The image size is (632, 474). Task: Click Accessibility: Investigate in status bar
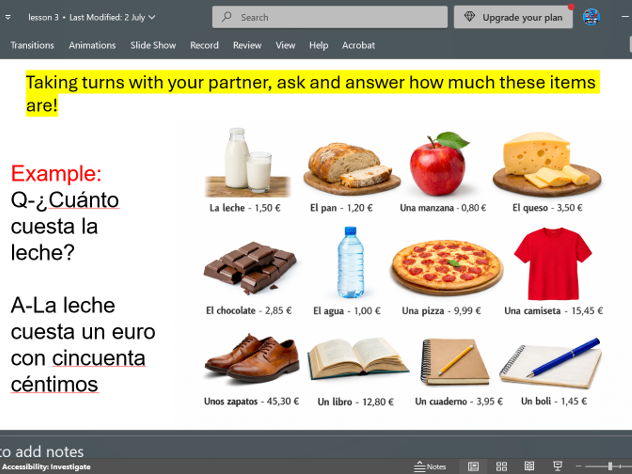pyautogui.click(x=46, y=467)
